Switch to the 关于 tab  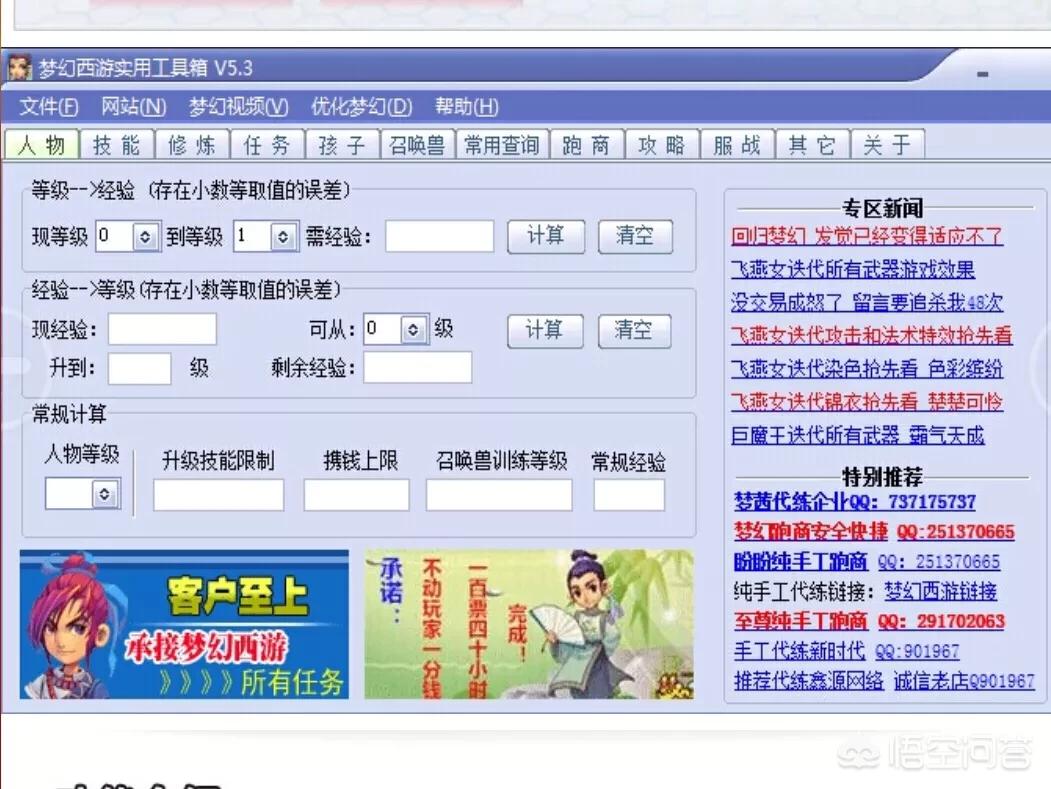pos(886,144)
